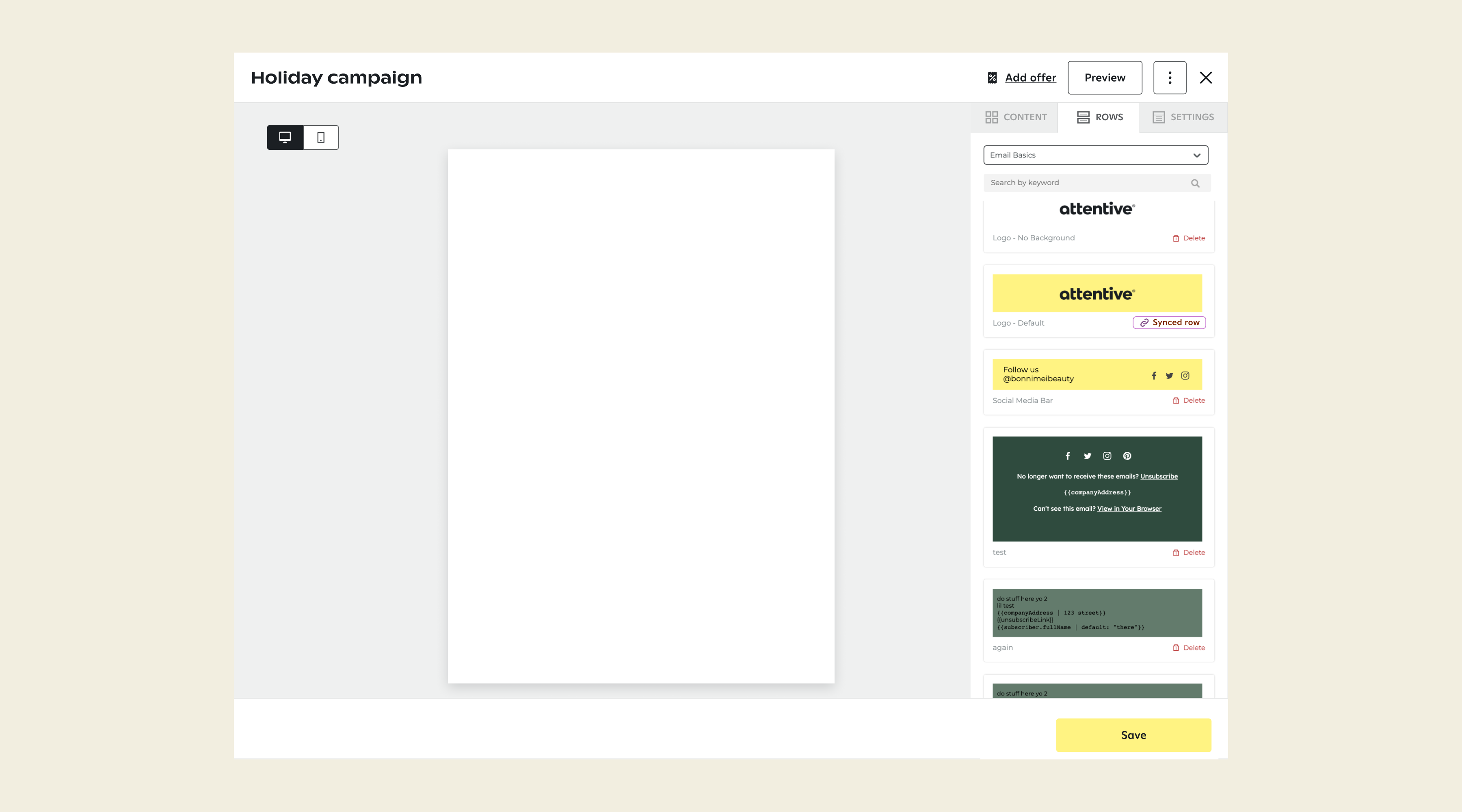This screenshot has height=812, width=1462.
Task: Select the ROWS tab
Action: (1099, 117)
